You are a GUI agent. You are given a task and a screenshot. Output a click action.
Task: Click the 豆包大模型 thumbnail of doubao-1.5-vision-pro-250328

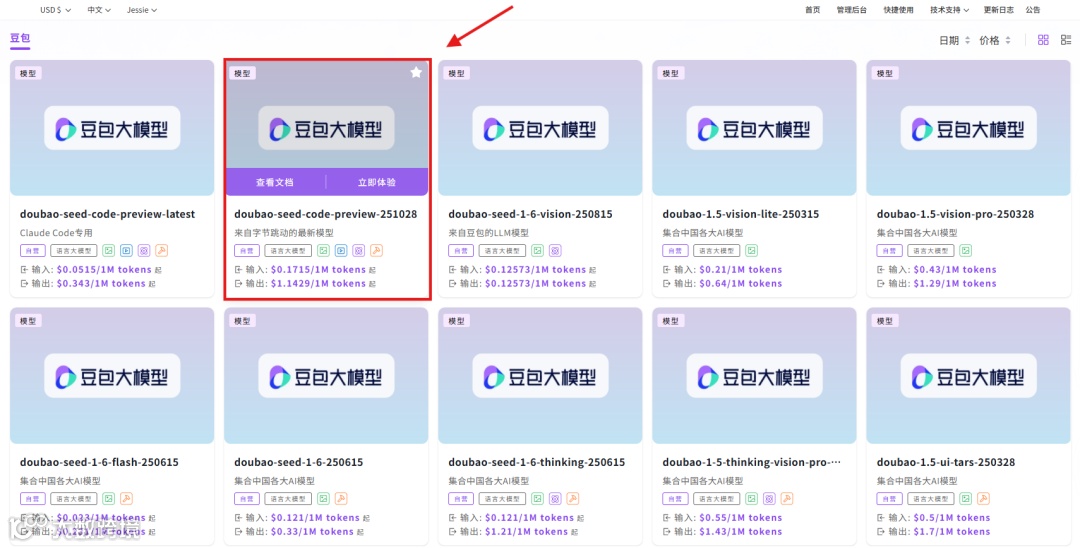click(969, 128)
